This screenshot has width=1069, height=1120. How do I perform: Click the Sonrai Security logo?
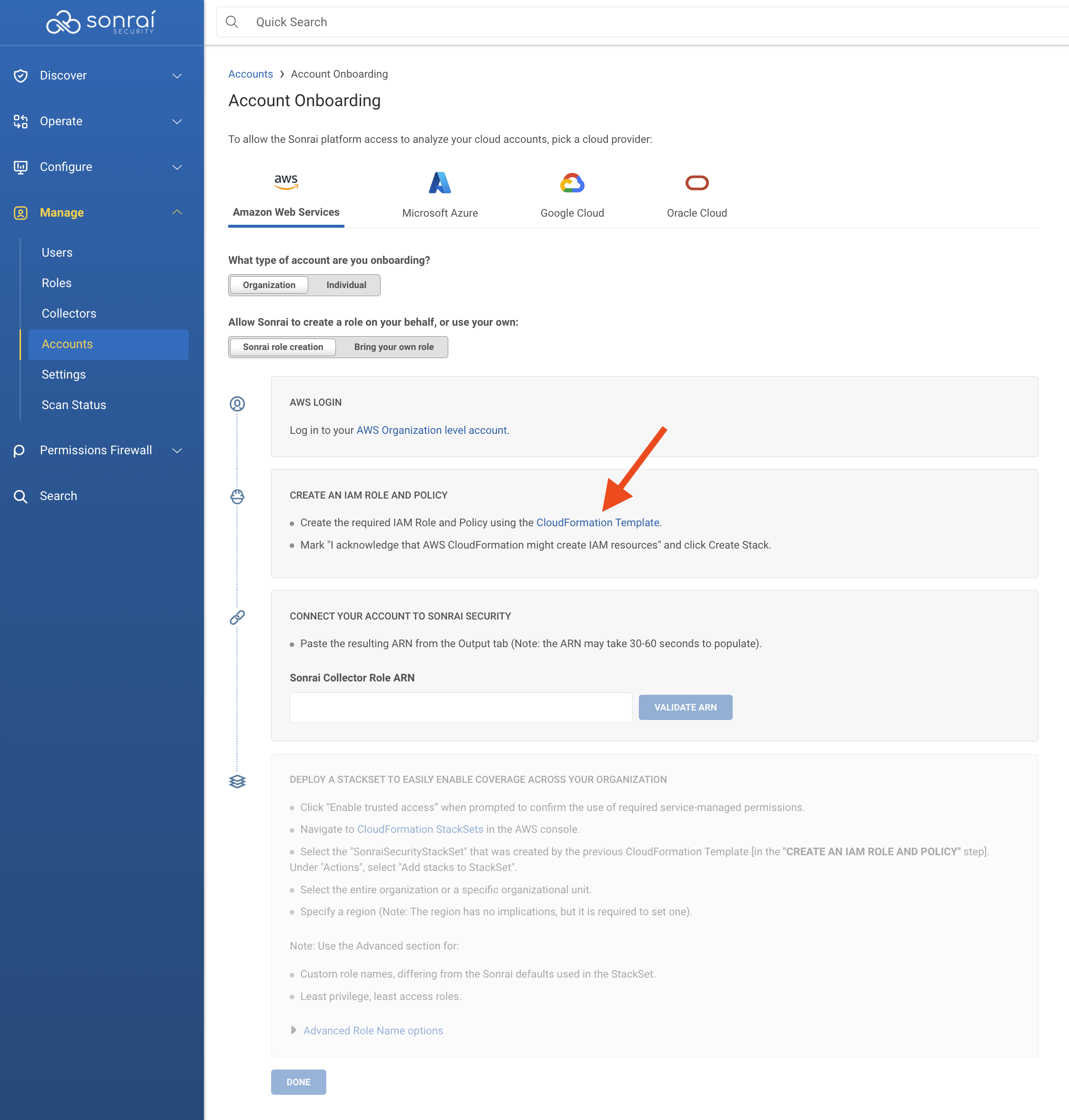[101, 22]
